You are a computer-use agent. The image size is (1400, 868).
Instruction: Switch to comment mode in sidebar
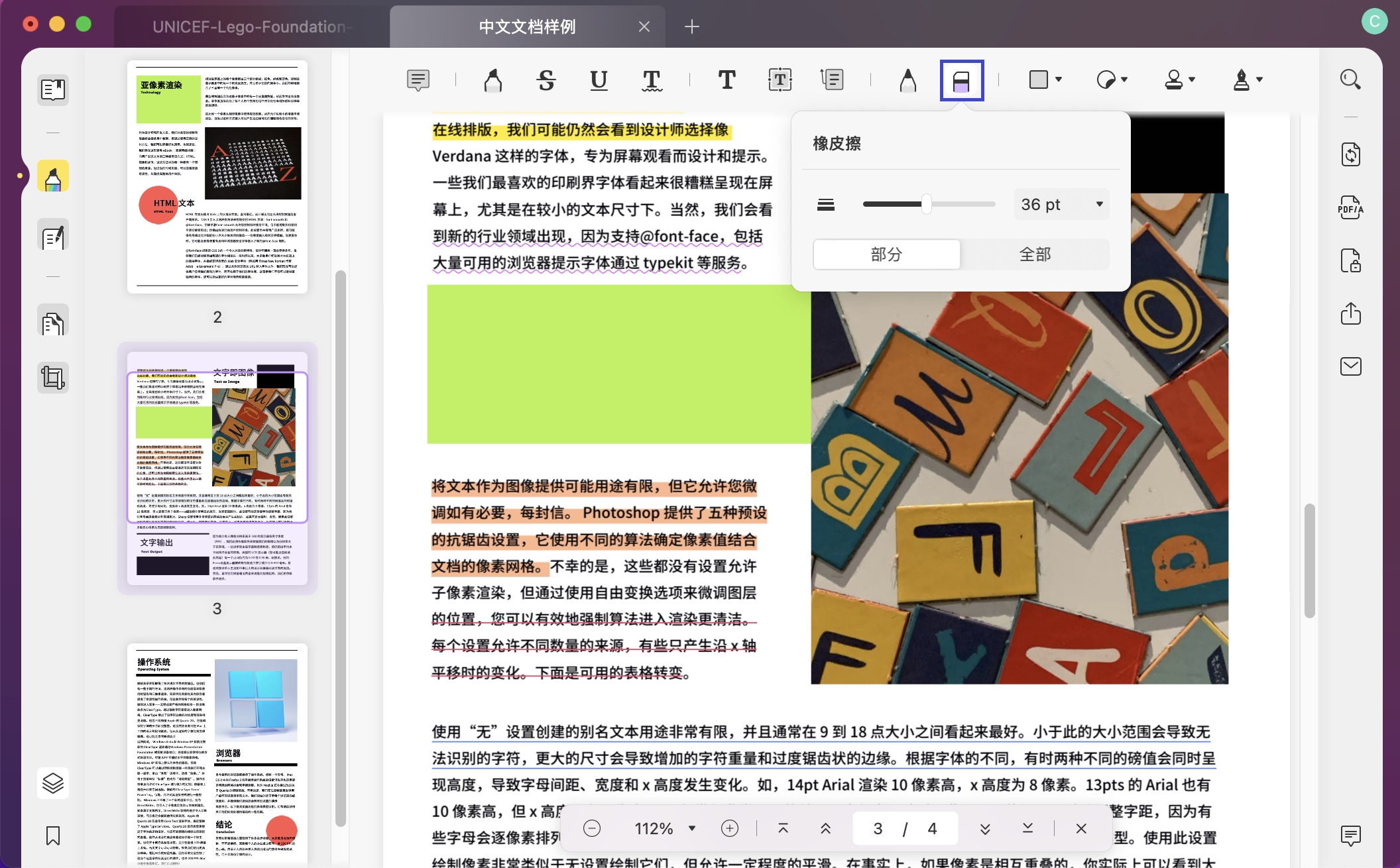[53, 176]
